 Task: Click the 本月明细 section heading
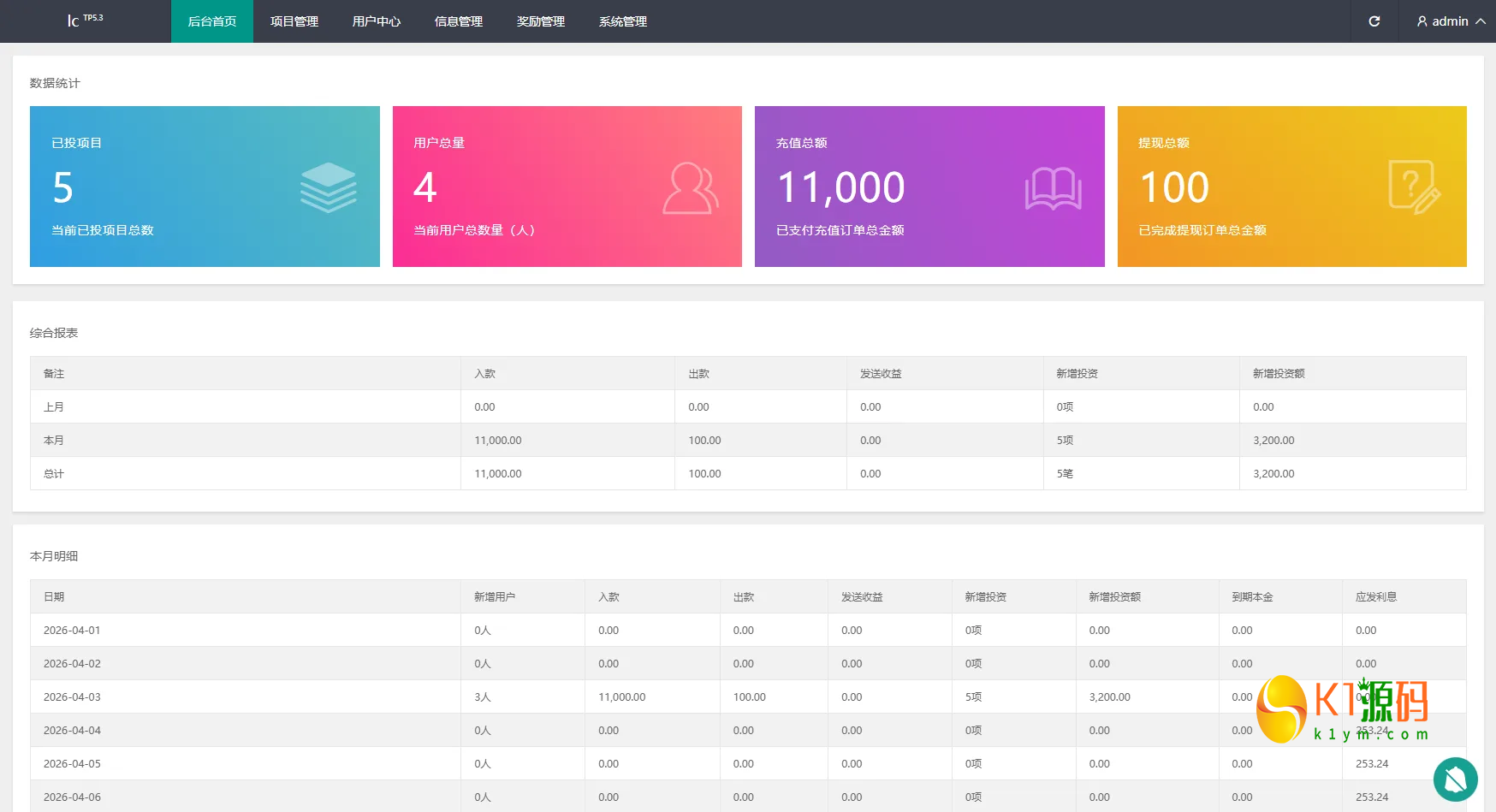tap(54, 556)
